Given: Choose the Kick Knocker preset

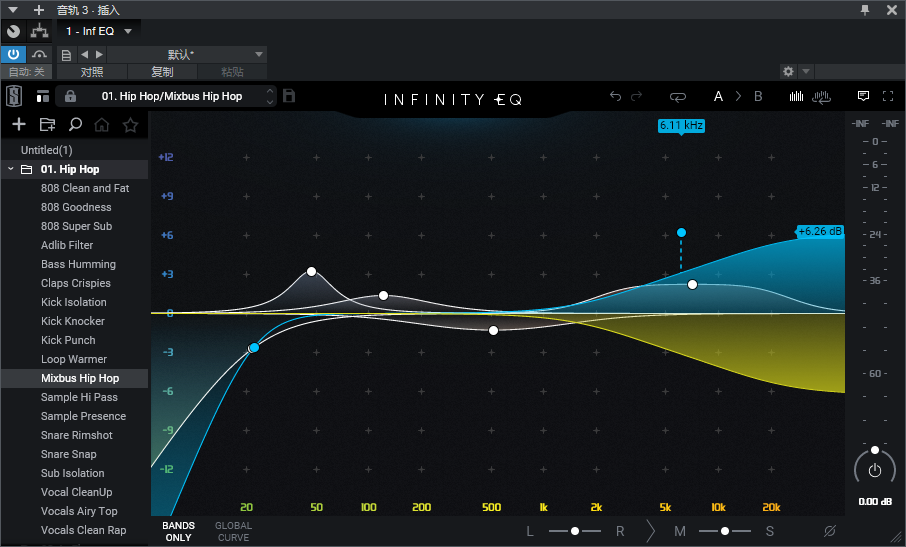Looking at the screenshot, I should click(x=73, y=321).
